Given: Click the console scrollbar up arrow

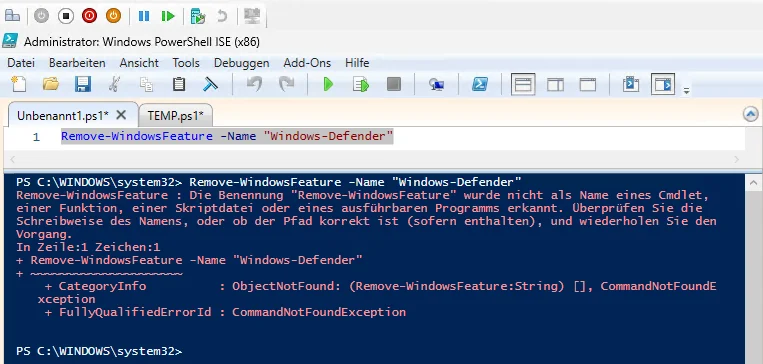Looking at the screenshot, I should coord(753,183).
